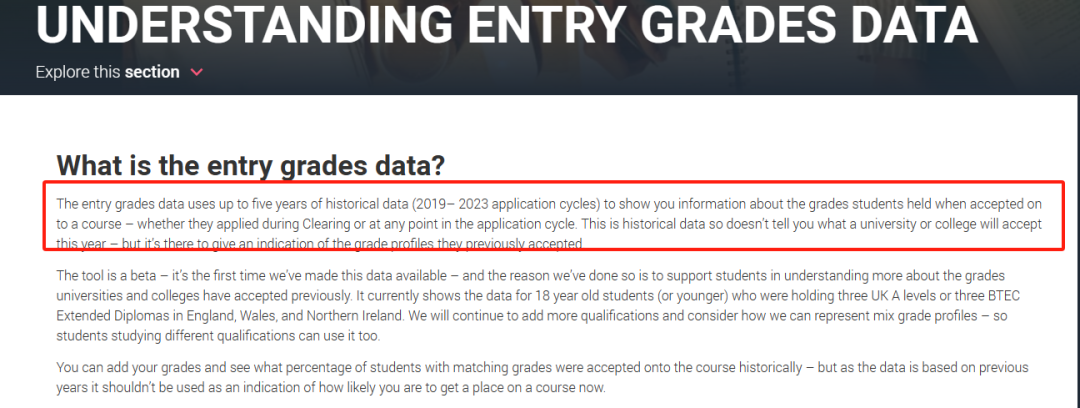
Task: Click the paragraph starting "The tool is a beta"
Action: tap(530, 307)
